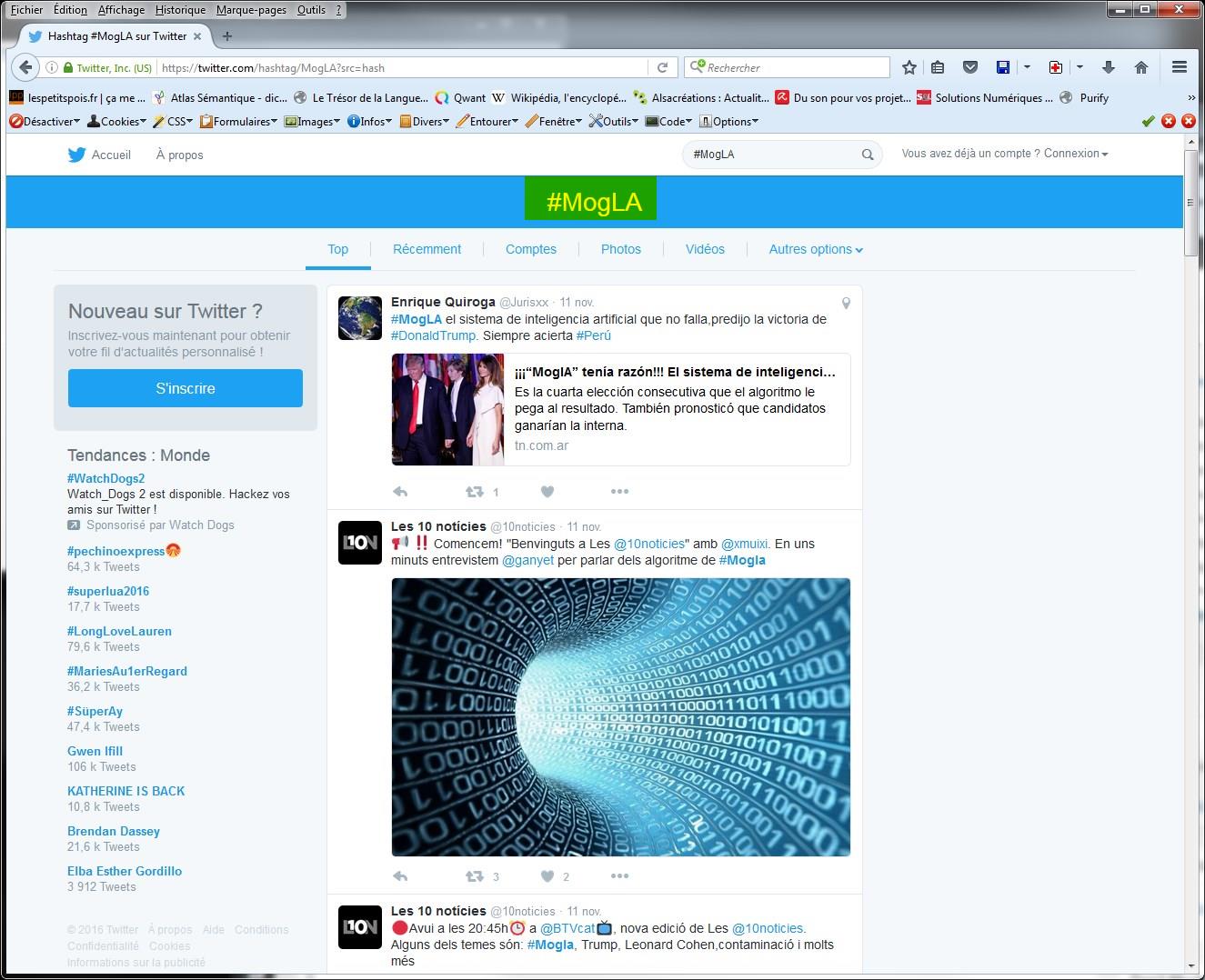This screenshot has height=980, width=1205.
Task: Click the search magnifier in Twitter search box
Action: (x=868, y=155)
